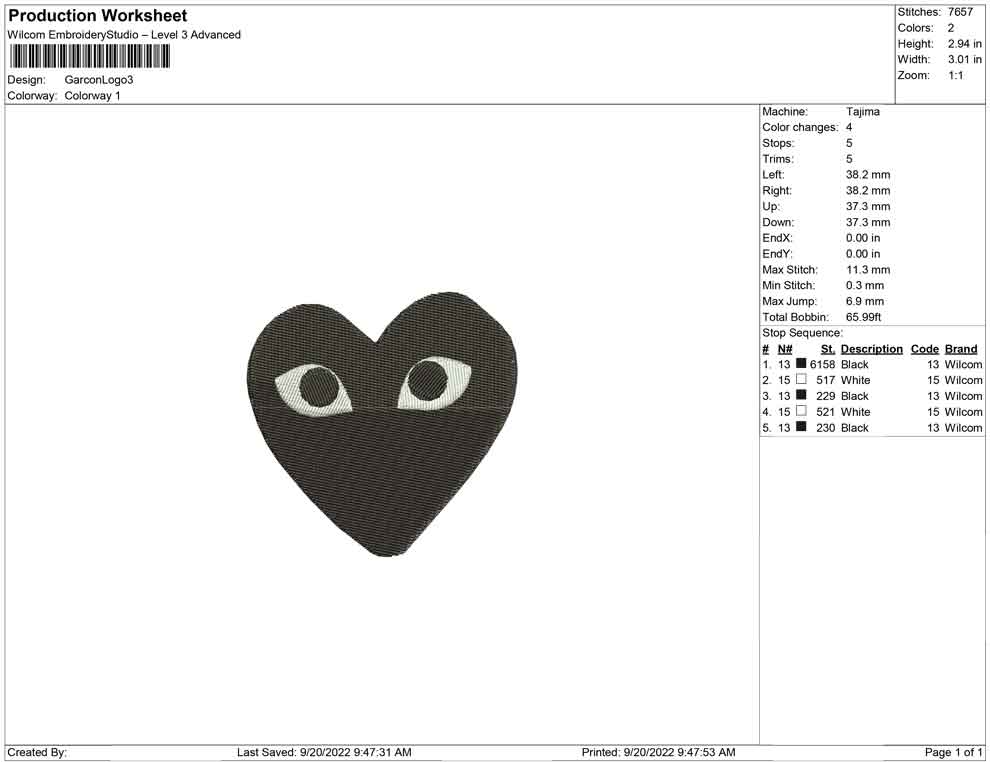Screen dimensions: 990x762
Task: Click the Max Jump value 6.9 mm
Action: point(865,301)
